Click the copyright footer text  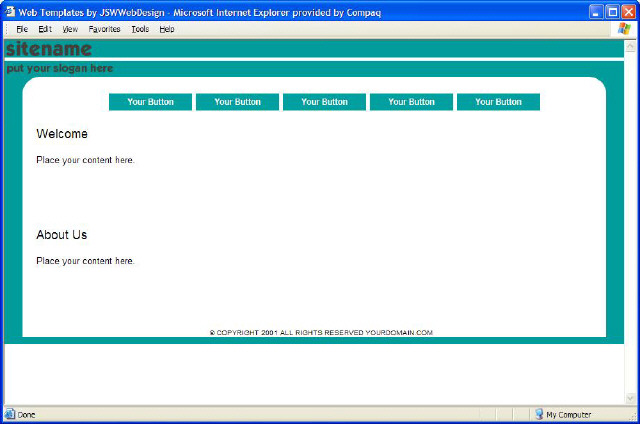[x=321, y=332]
